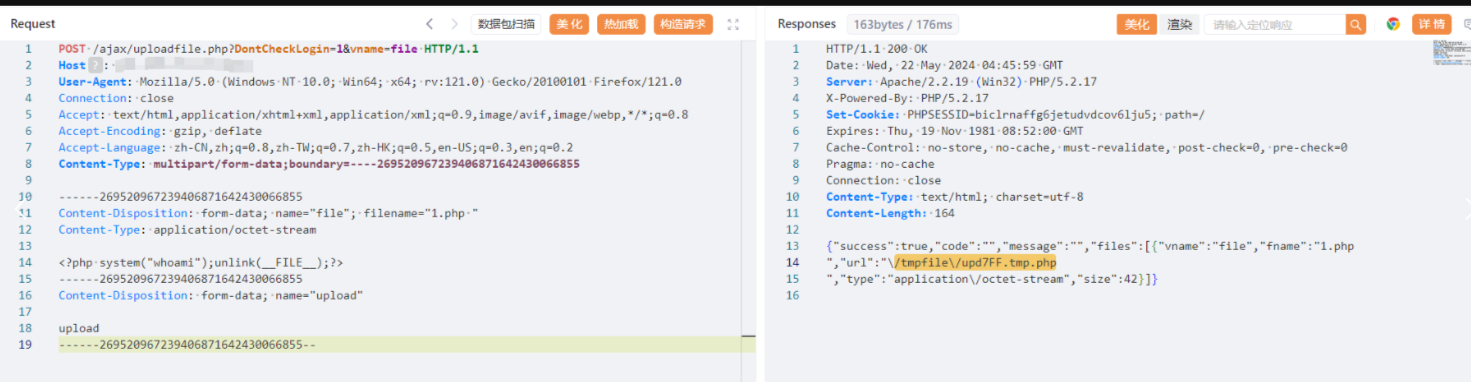Focus the 请输入定位响应 search field

point(1275,24)
